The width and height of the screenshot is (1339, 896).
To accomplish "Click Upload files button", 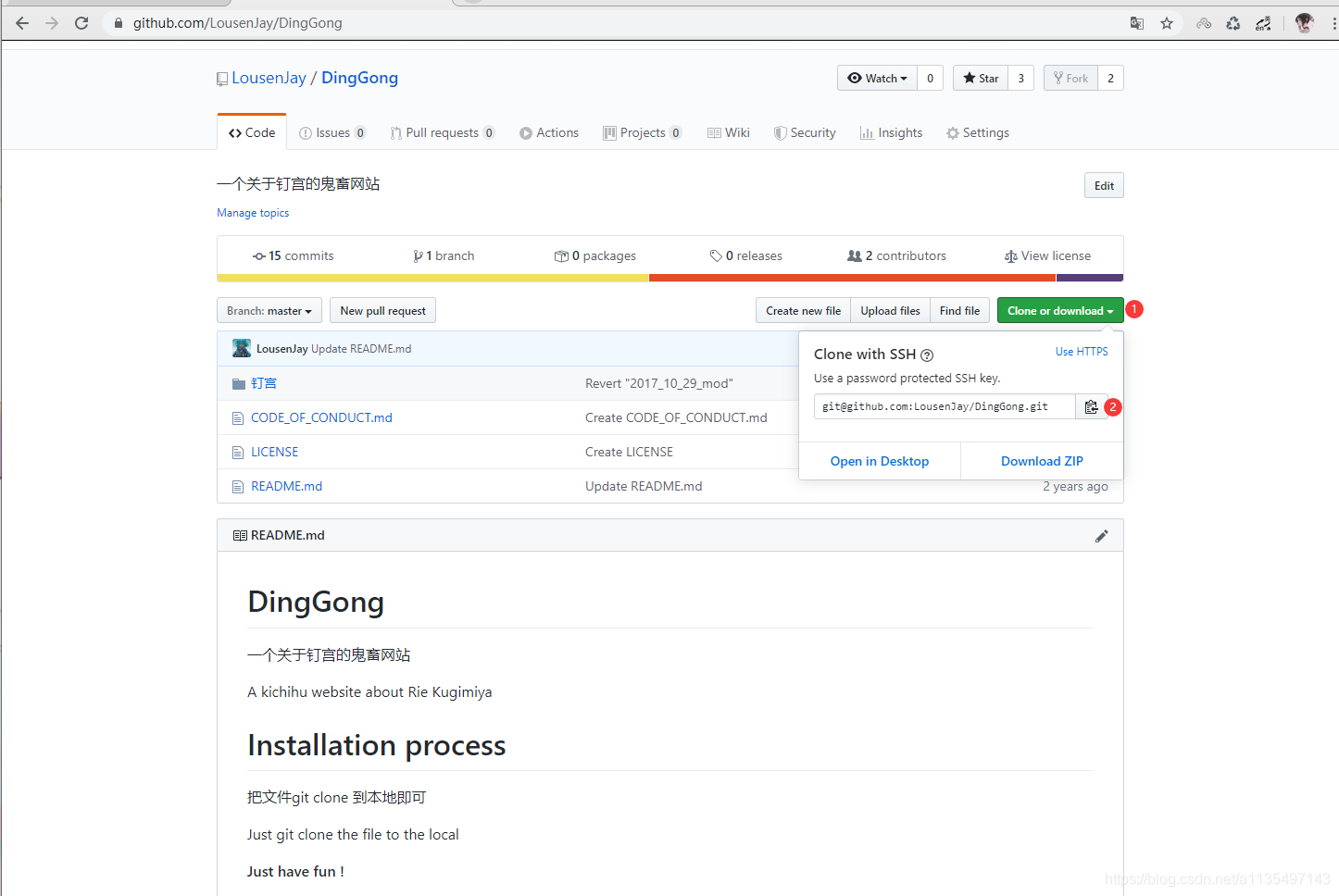I will [x=890, y=310].
